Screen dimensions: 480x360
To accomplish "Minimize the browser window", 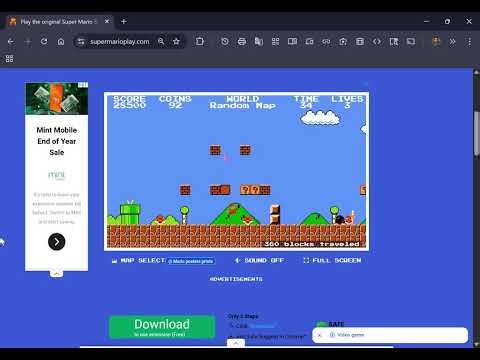I will (x=426, y=21).
